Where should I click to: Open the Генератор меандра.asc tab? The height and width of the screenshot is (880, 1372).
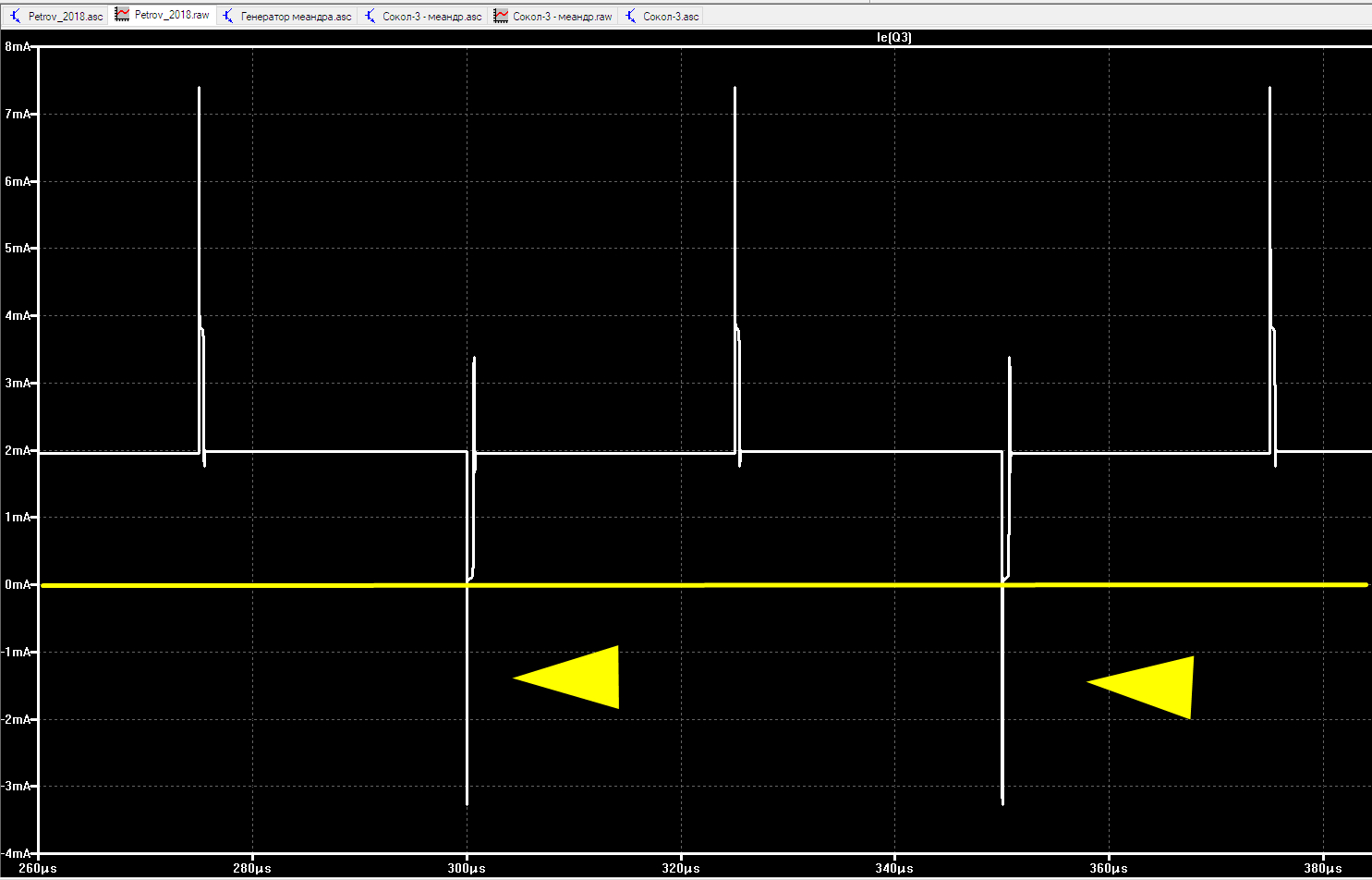point(287,16)
